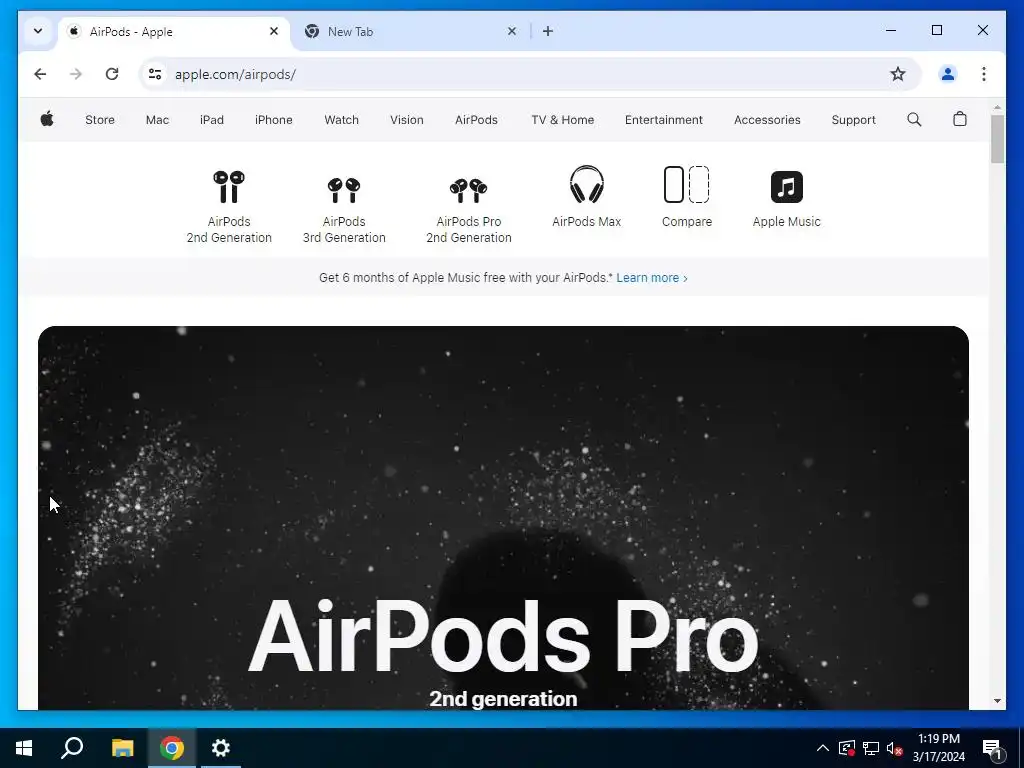Open the network tray icon

871,748
